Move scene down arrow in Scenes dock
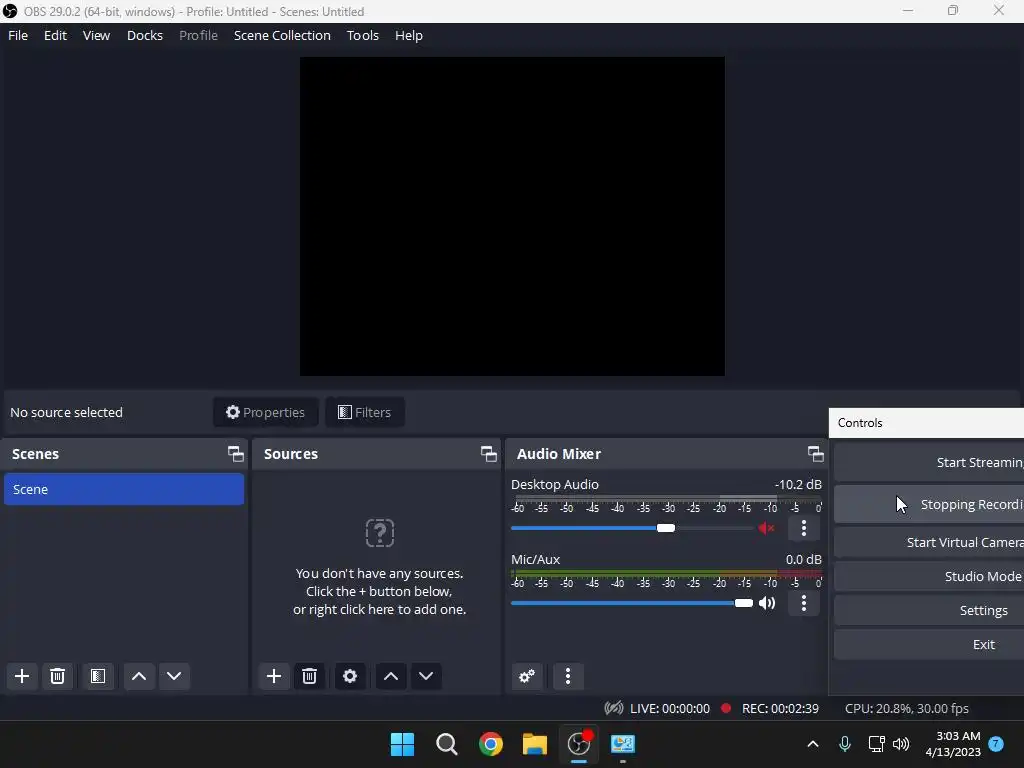Viewport: 1024px width, 768px height. tap(174, 676)
